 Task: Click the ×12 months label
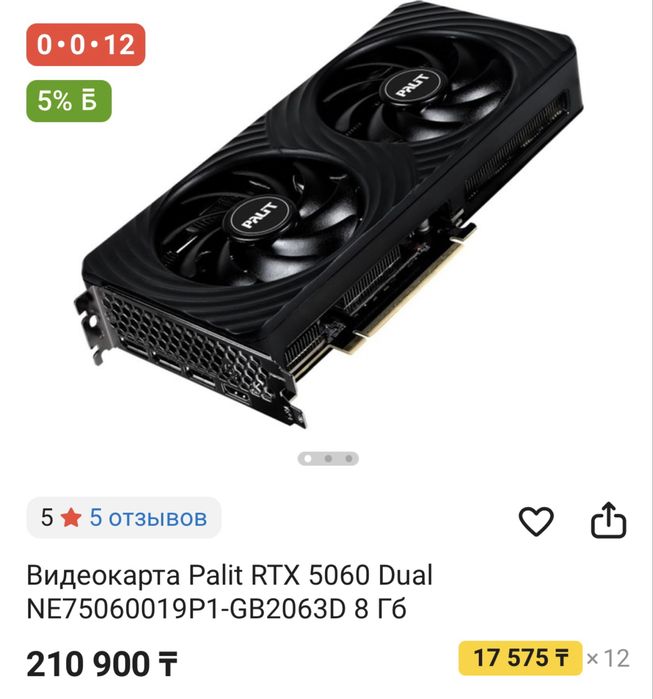pos(608,658)
